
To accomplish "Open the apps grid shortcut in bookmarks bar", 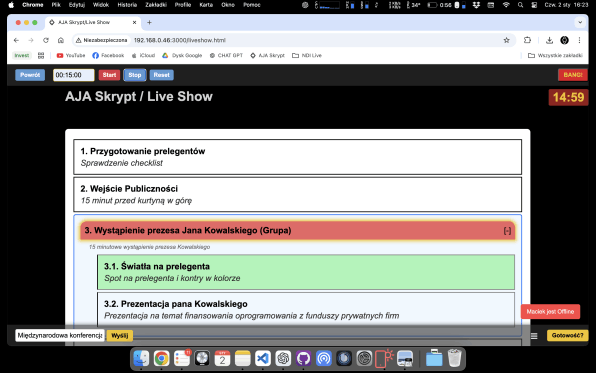I will point(41,56).
